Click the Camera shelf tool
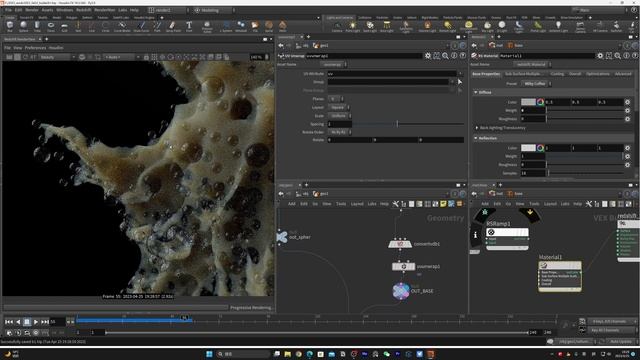Image resolution: width=640 pixels, height=360 pixels. 337,27
